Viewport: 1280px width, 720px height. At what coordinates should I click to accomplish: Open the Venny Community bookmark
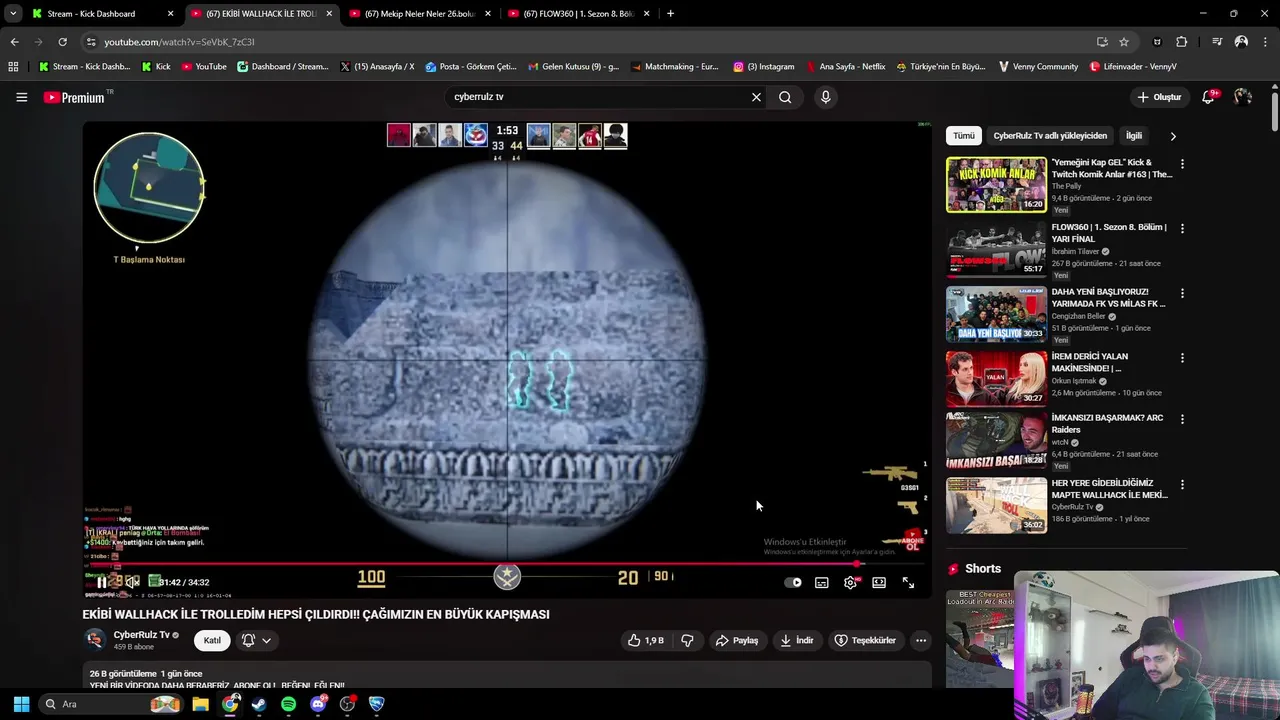1038,67
